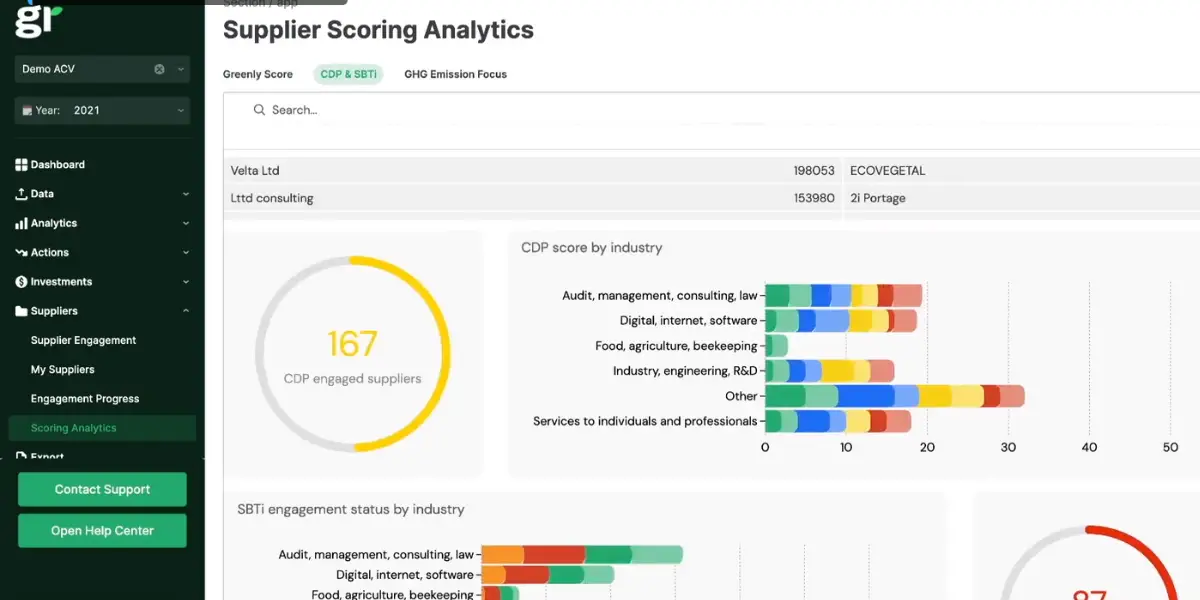Viewport: 1200px width, 600px height.
Task: Click Services to individuals and professionals label
Action: 646,421
